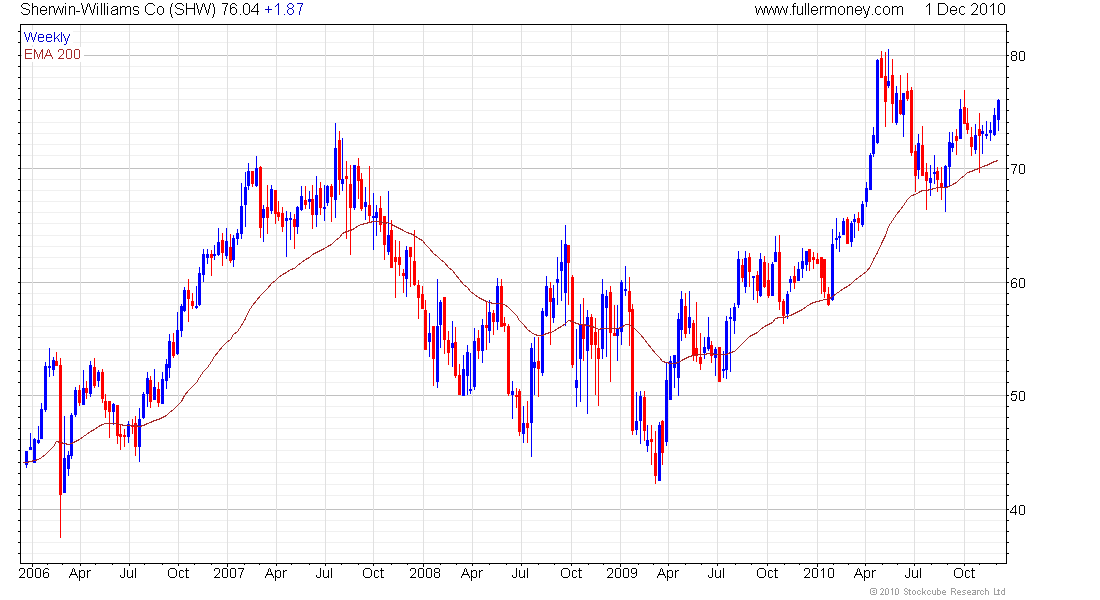
Task: Select the 2010 year marker on time axis
Action: pos(818,574)
